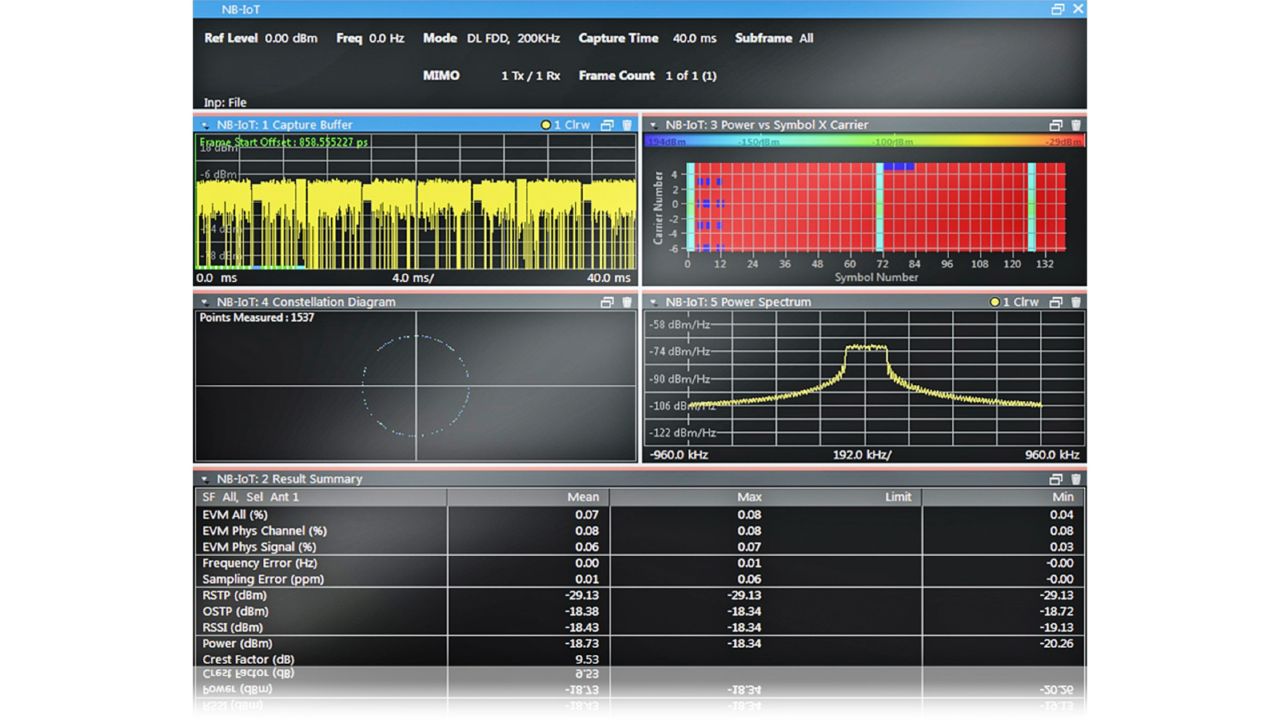The height and width of the screenshot is (720, 1280).
Task: Click the Mode 'DL FDD, 200KHz' setting
Action: tap(492, 38)
